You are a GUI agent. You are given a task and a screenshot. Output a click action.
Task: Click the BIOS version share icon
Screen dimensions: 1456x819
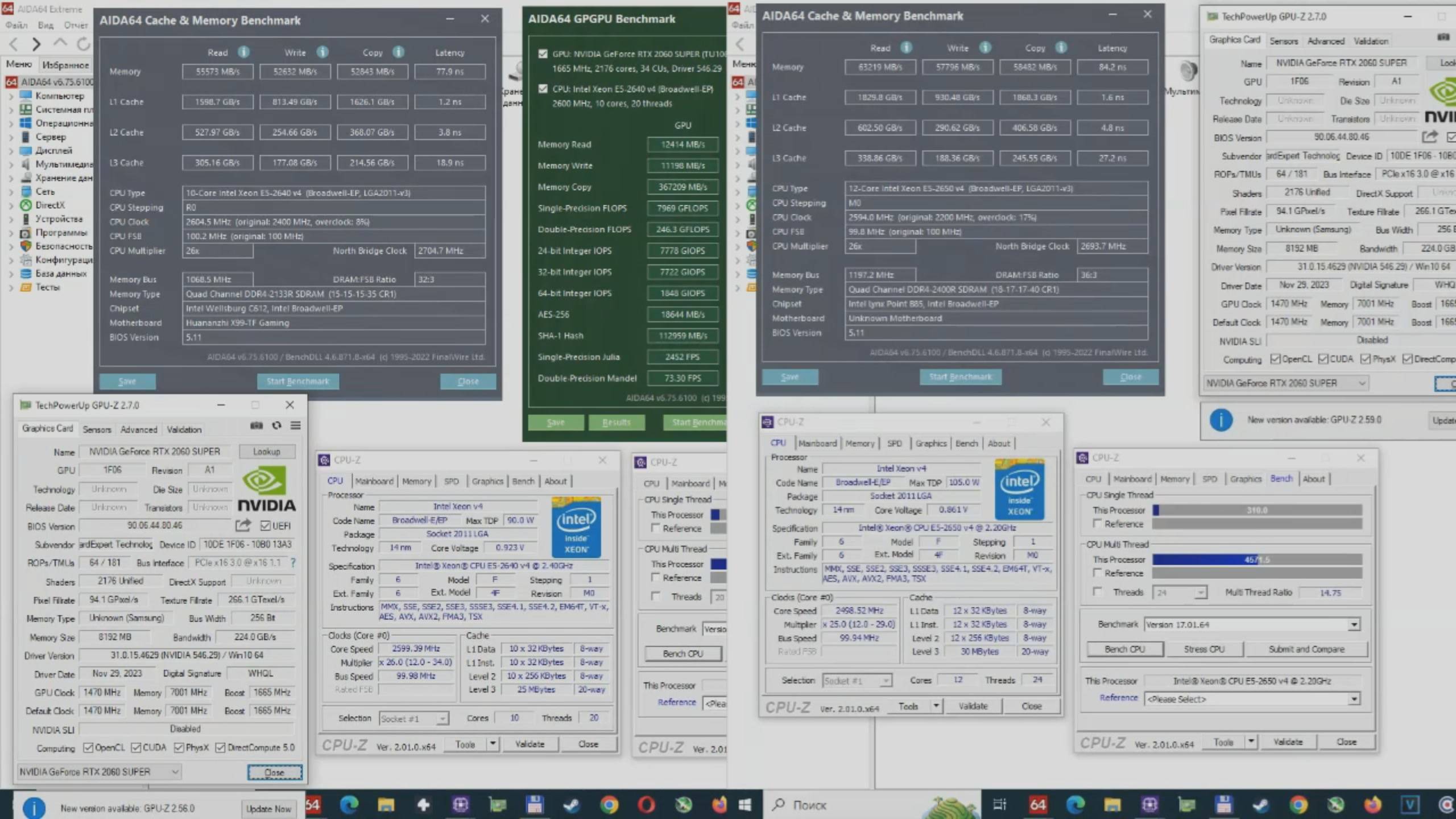pos(243,526)
